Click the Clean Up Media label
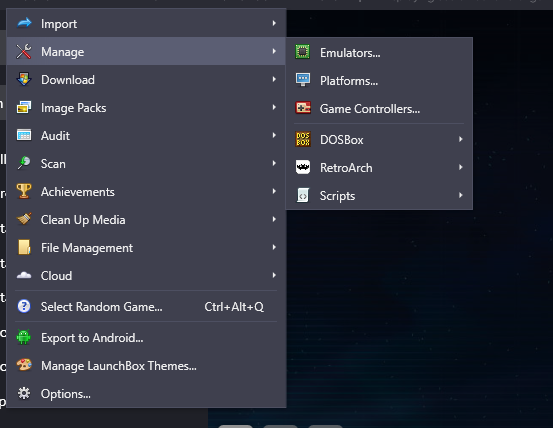The image size is (553, 428). pos(83,220)
